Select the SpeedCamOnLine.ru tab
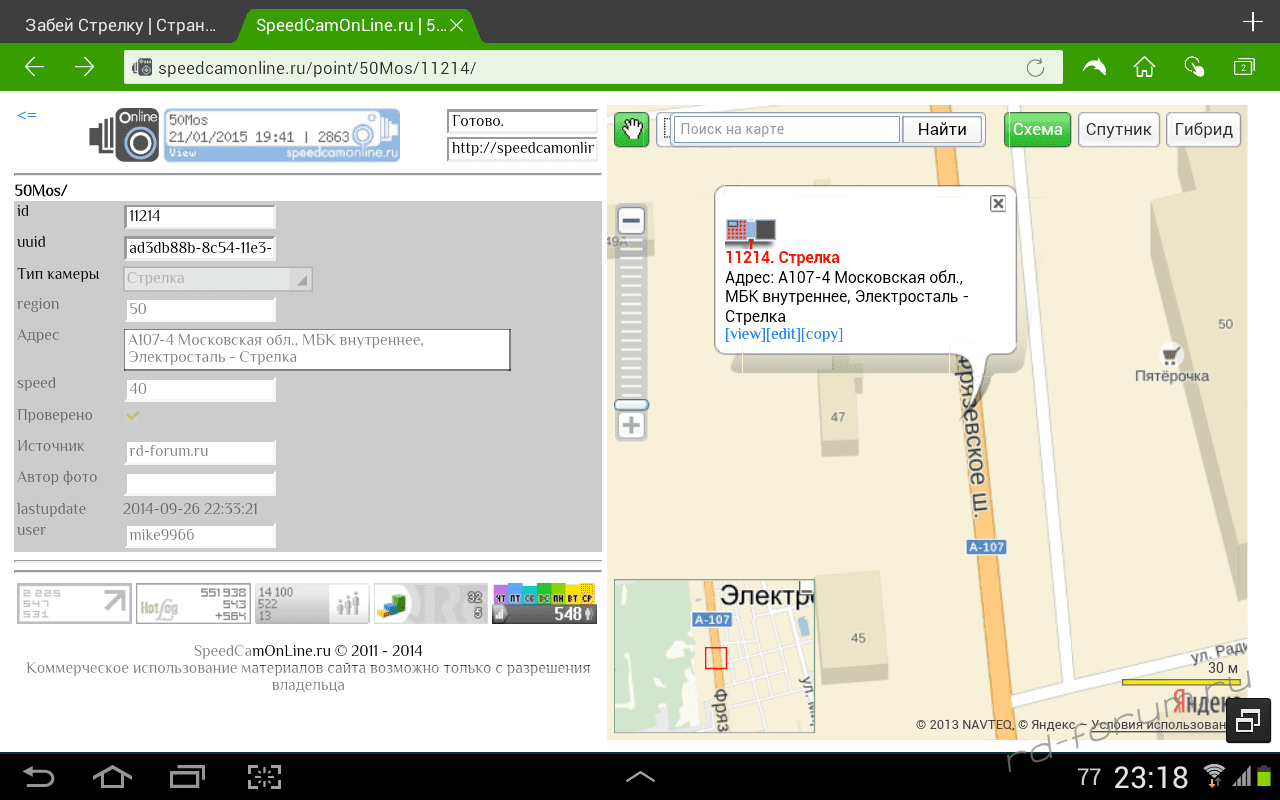The height and width of the screenshot is (800, 1280). coord(350,25)
